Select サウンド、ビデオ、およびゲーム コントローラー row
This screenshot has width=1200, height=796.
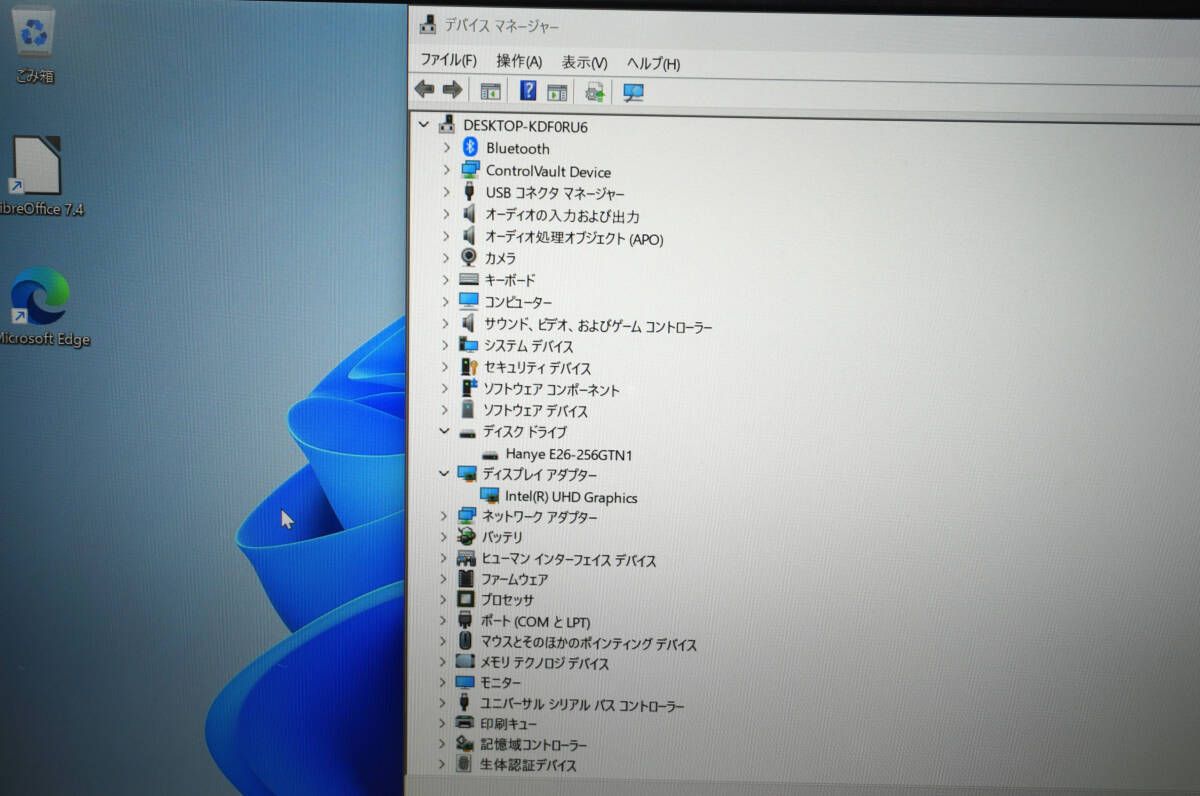(598, 326)
